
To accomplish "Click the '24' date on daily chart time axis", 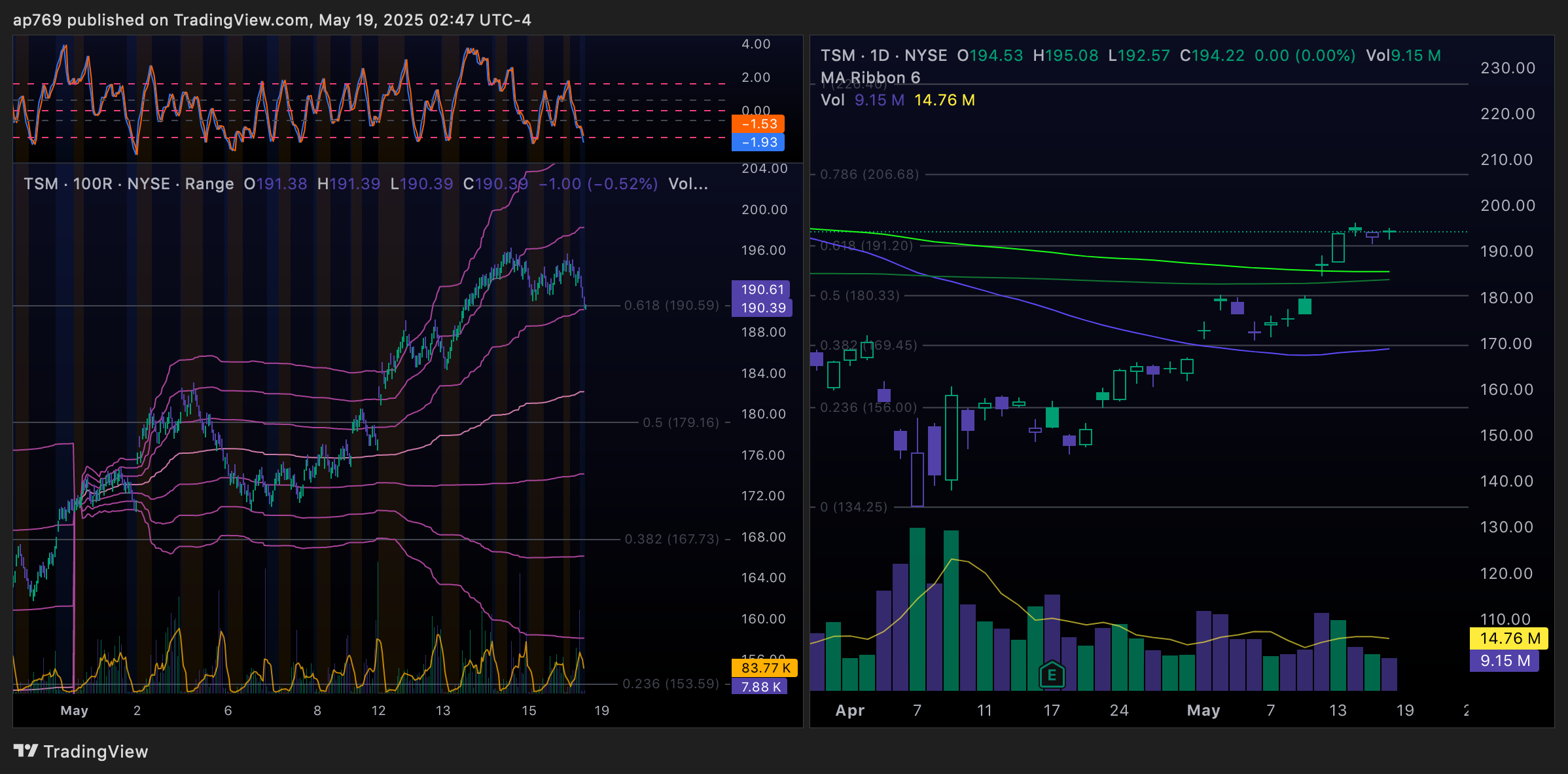I will click(1119, 710).
